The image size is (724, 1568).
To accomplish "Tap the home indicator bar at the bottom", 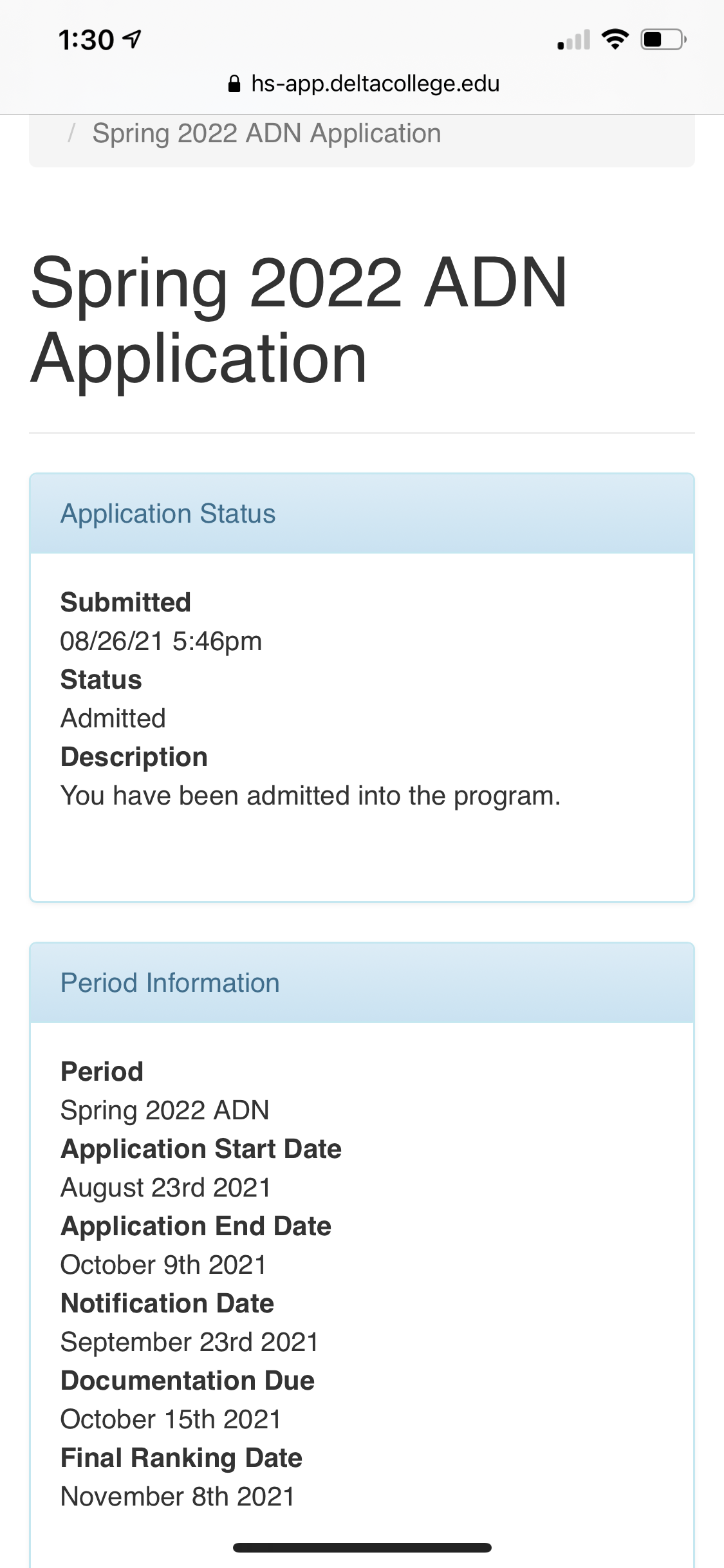I will [362, 1547].
